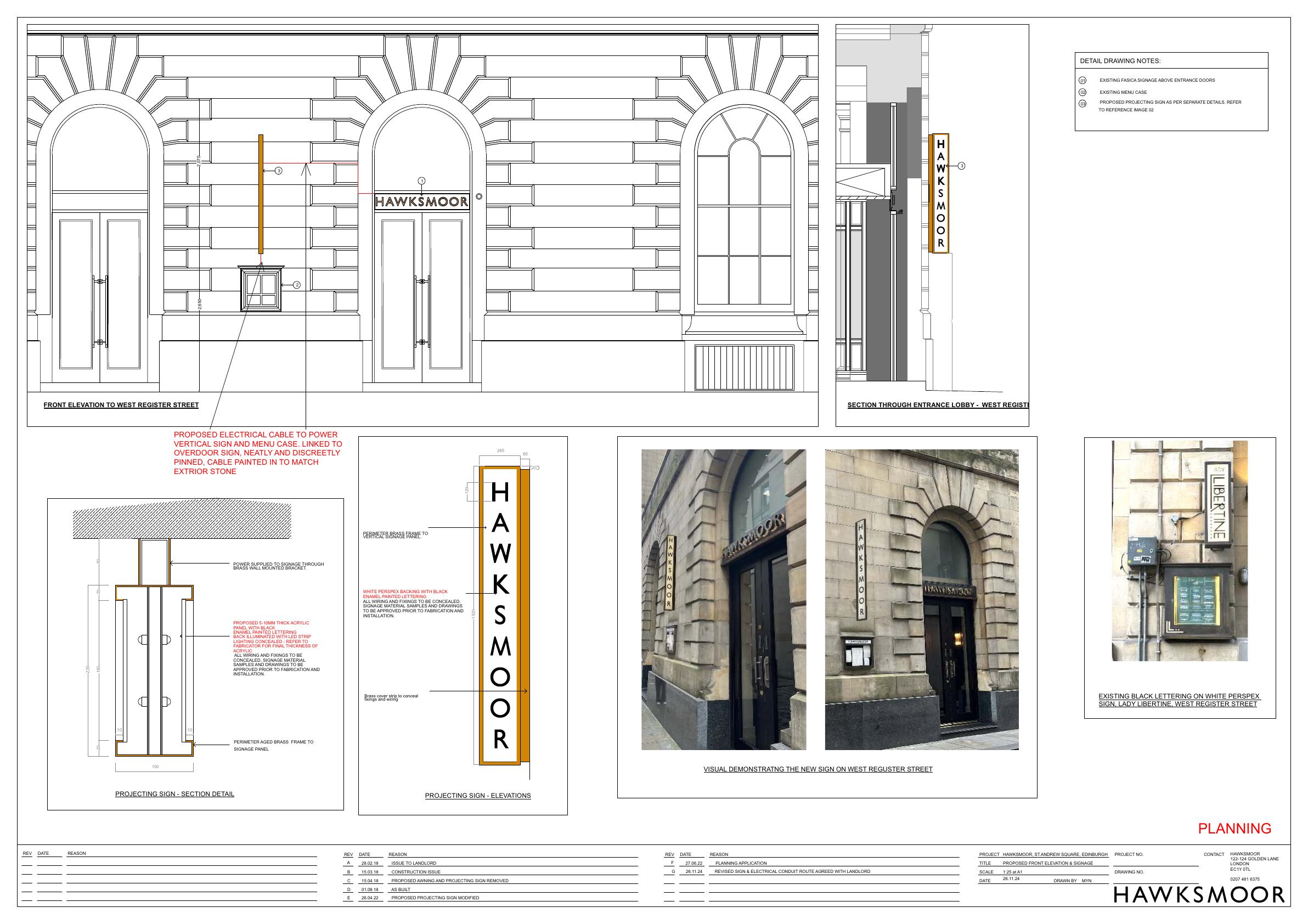Click callout marker 2 beside the menu case
The width and height of the screenshot is (1308, 924).
coord(297,285)
